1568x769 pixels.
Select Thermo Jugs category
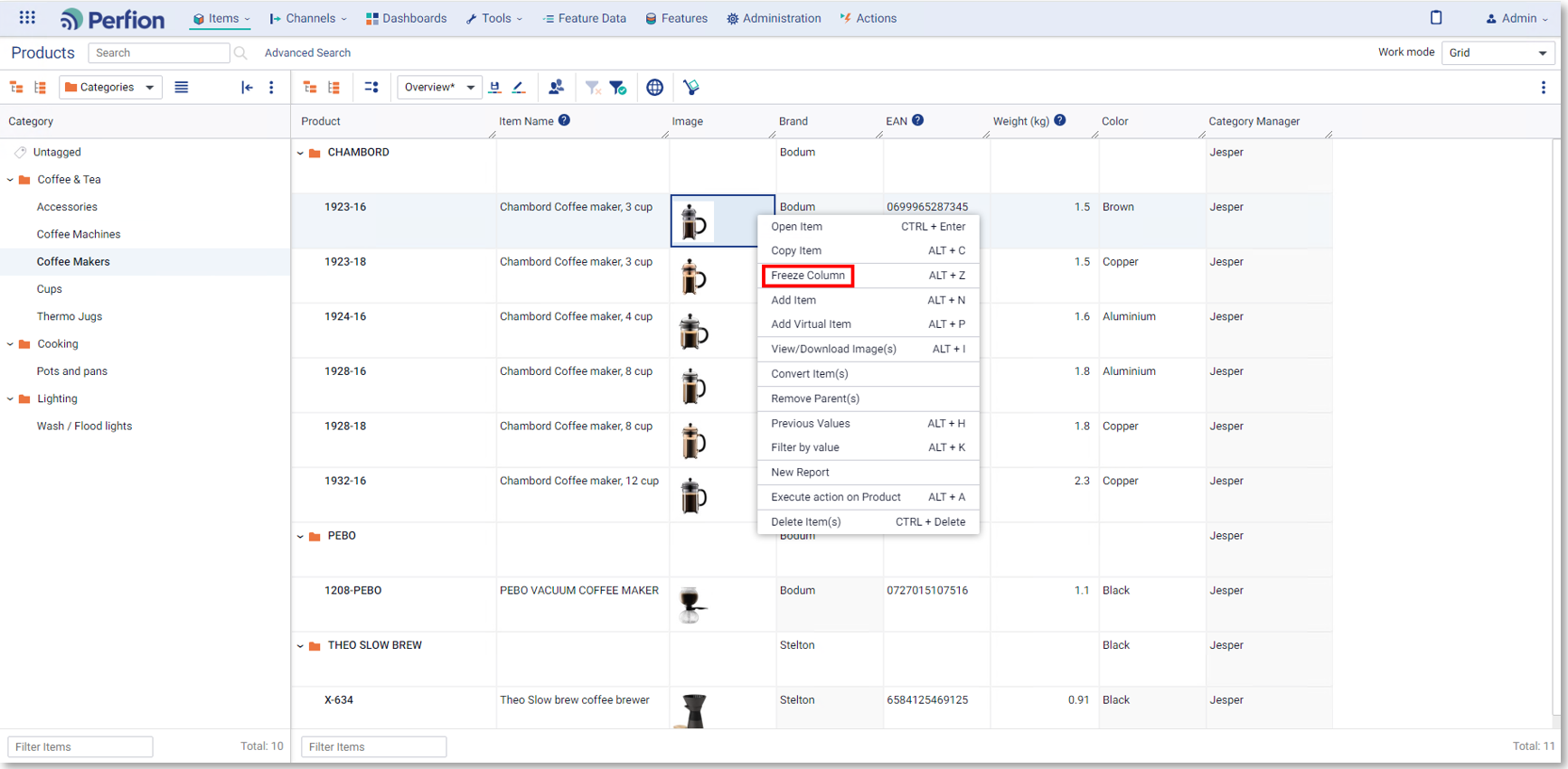(70, 316)
